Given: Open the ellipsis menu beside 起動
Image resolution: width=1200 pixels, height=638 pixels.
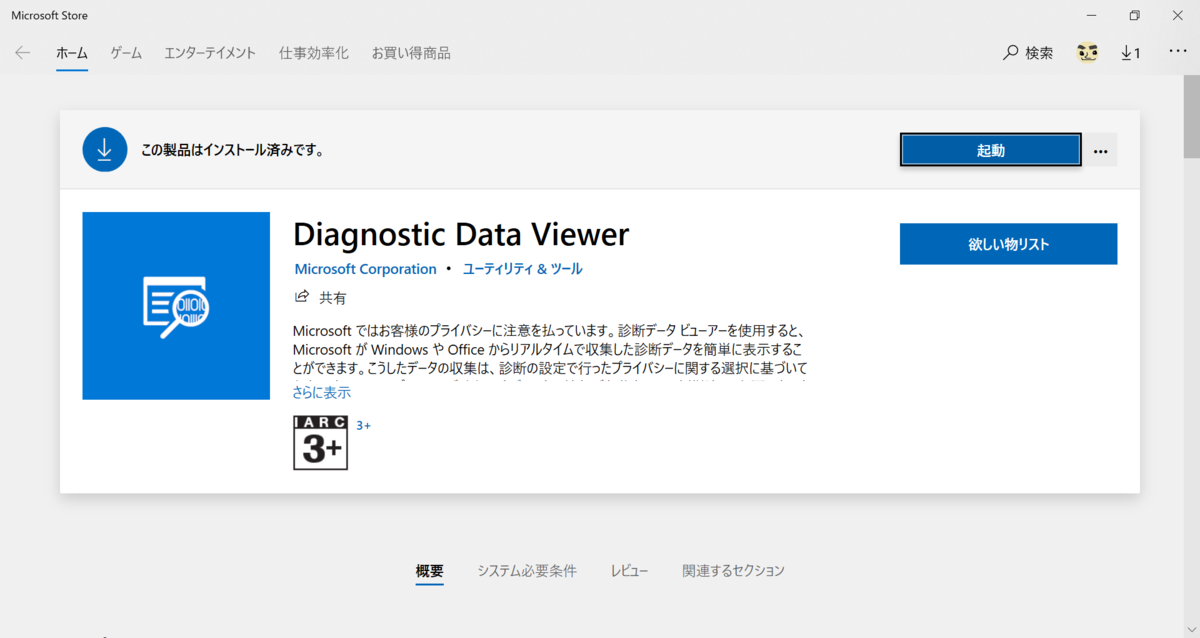Looking at the screenshot, I should [1101, 151].
